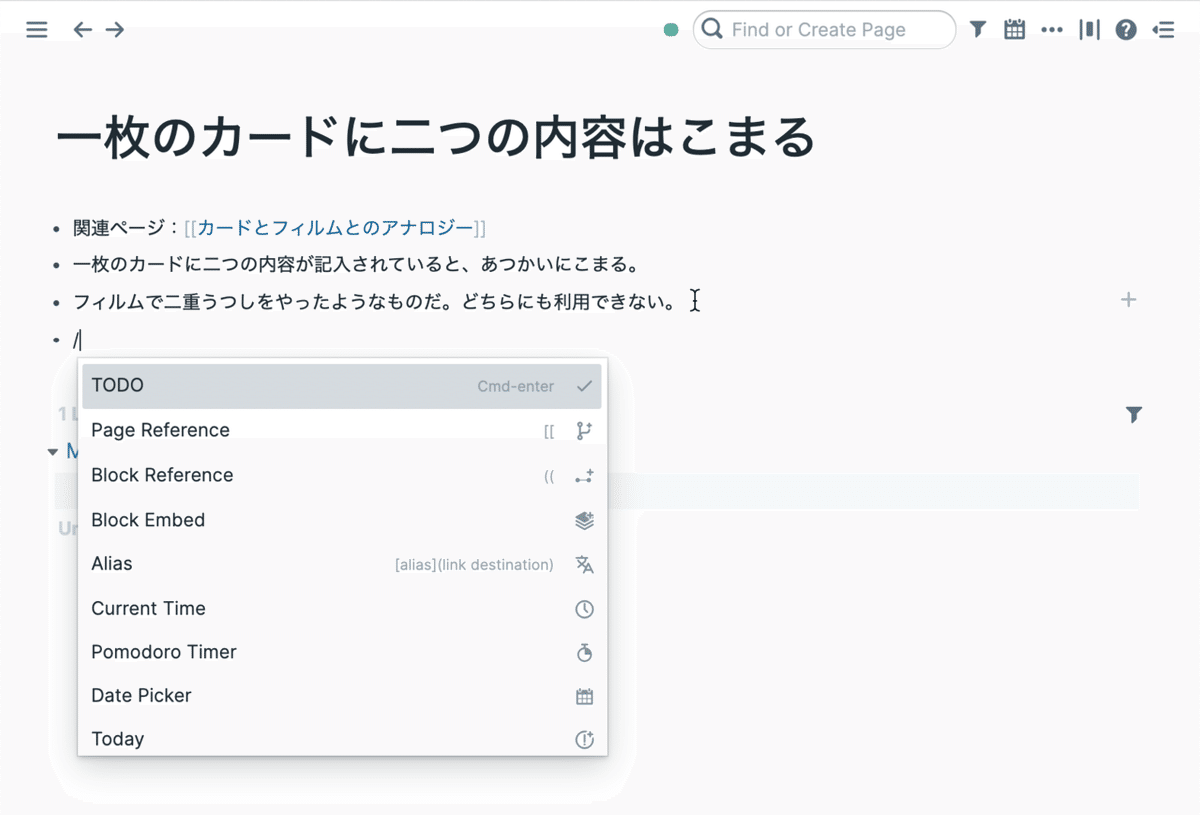1200x815 pixels.
Task: Click the bullet of the 関連ページ block
Action: 57,229
